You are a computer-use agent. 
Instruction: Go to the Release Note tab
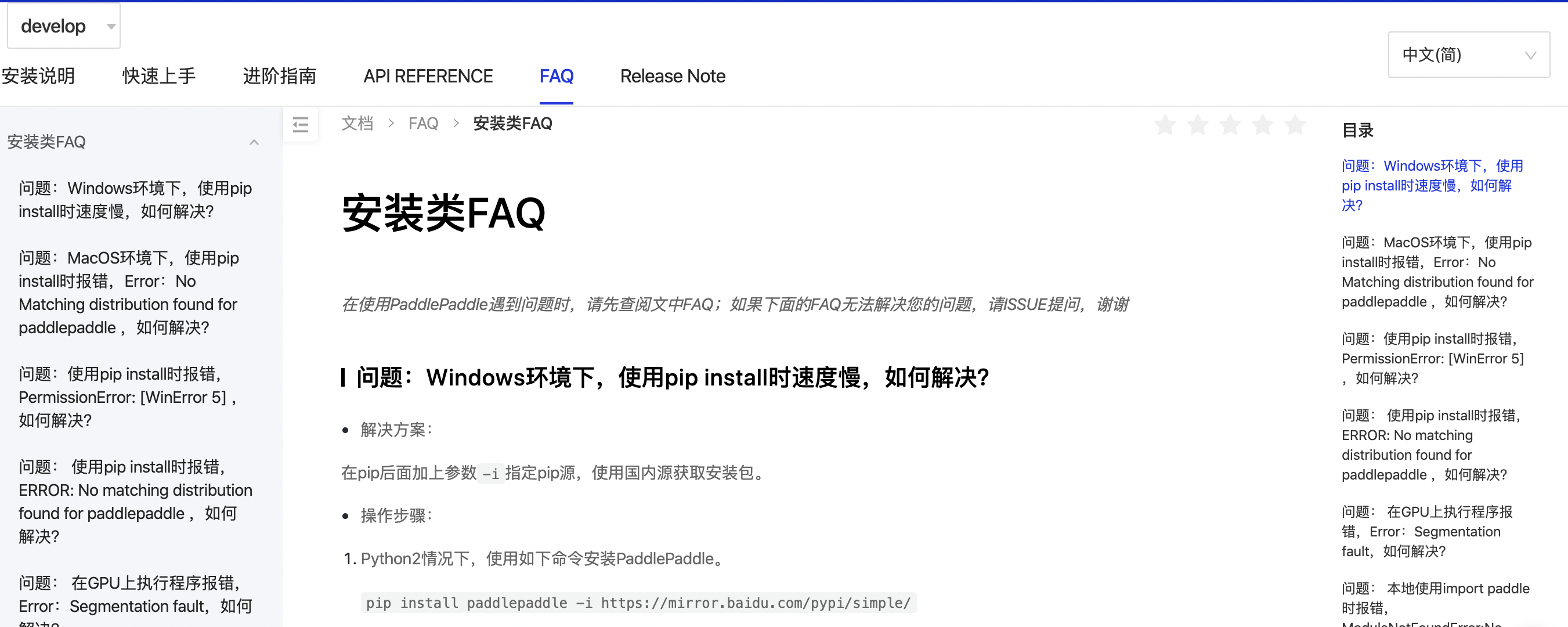point(672,76)
